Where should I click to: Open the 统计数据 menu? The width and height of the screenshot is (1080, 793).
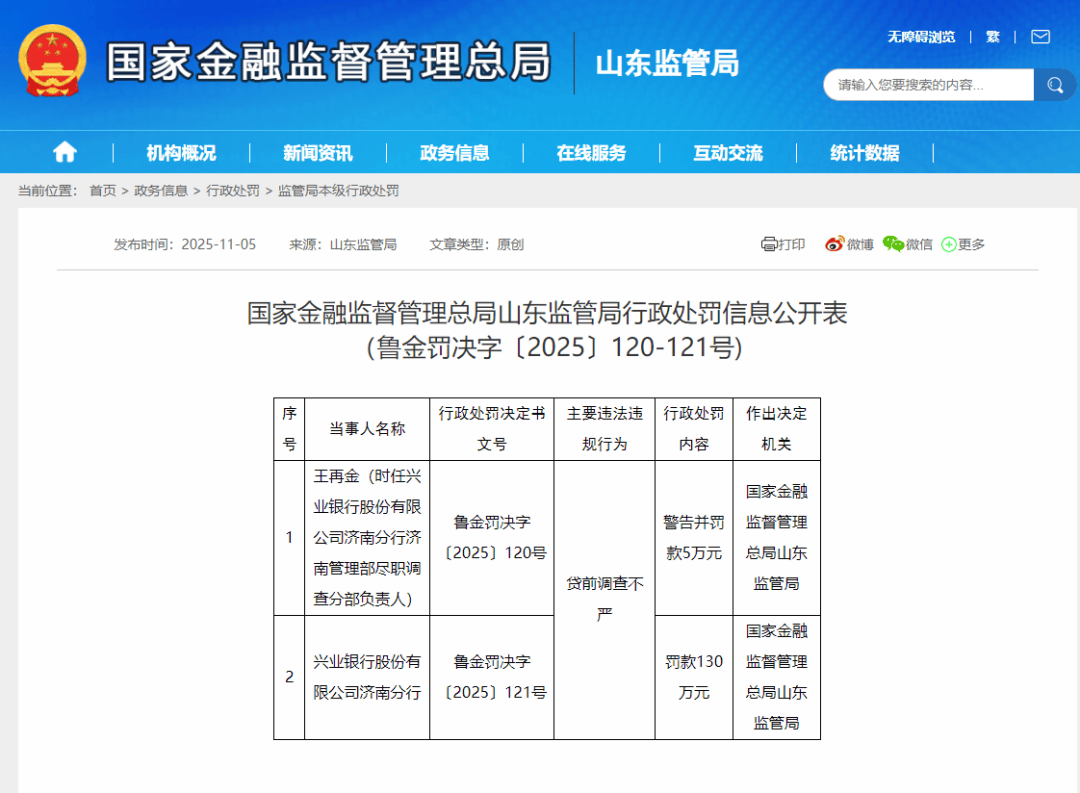863,151
